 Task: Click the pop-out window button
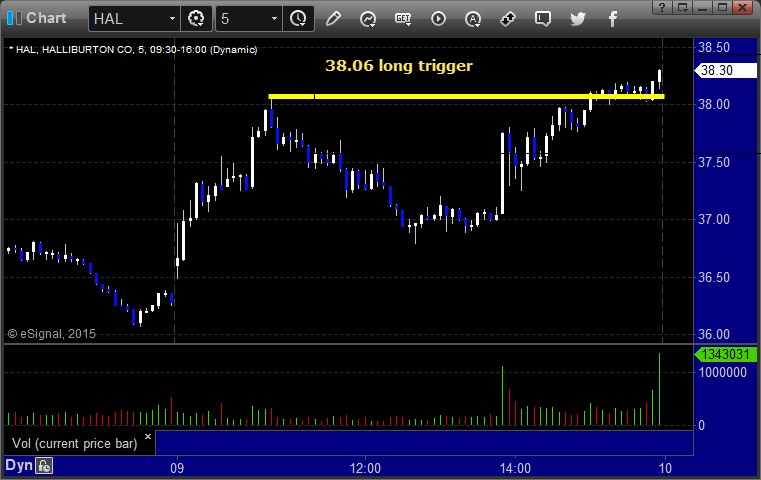(683, 7)
